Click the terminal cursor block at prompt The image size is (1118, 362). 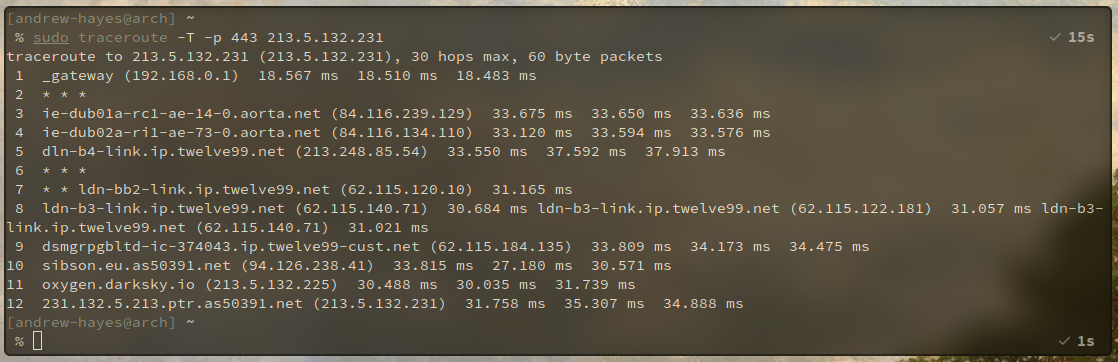tap(38, 341)
